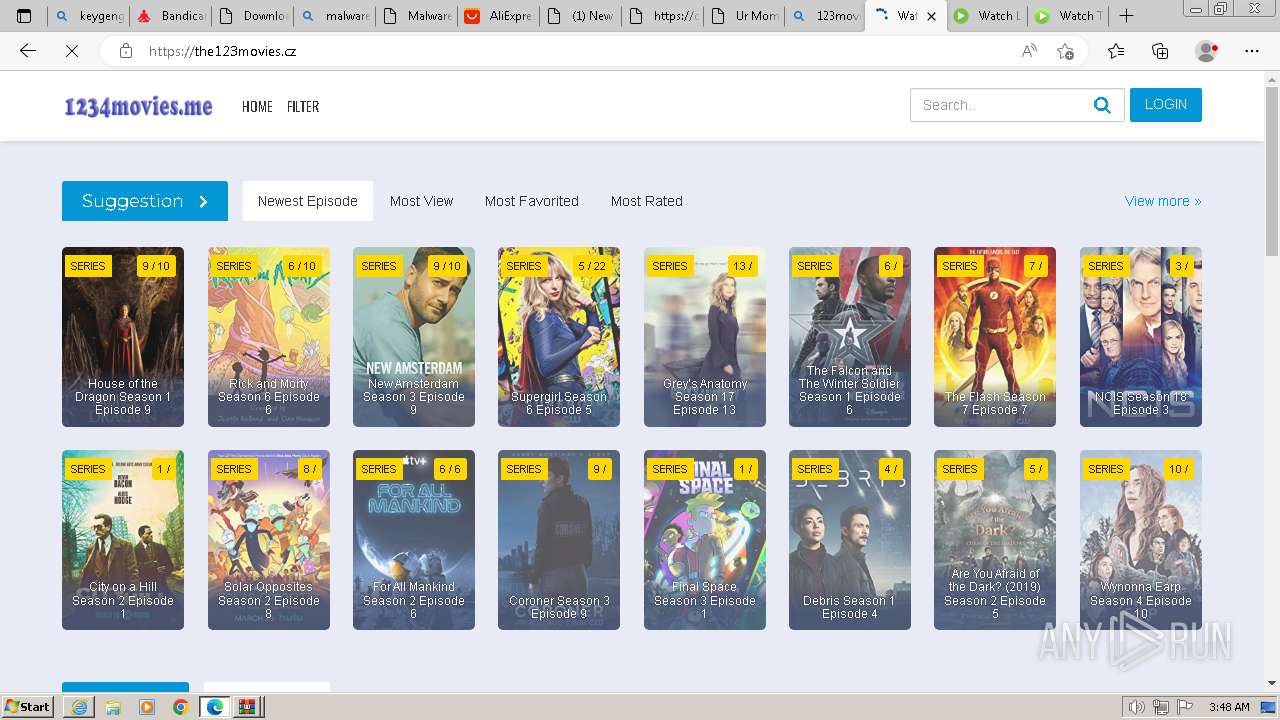Add this page to favorites
This screenshot has height=720, width=1280.
coord(1065,51)
